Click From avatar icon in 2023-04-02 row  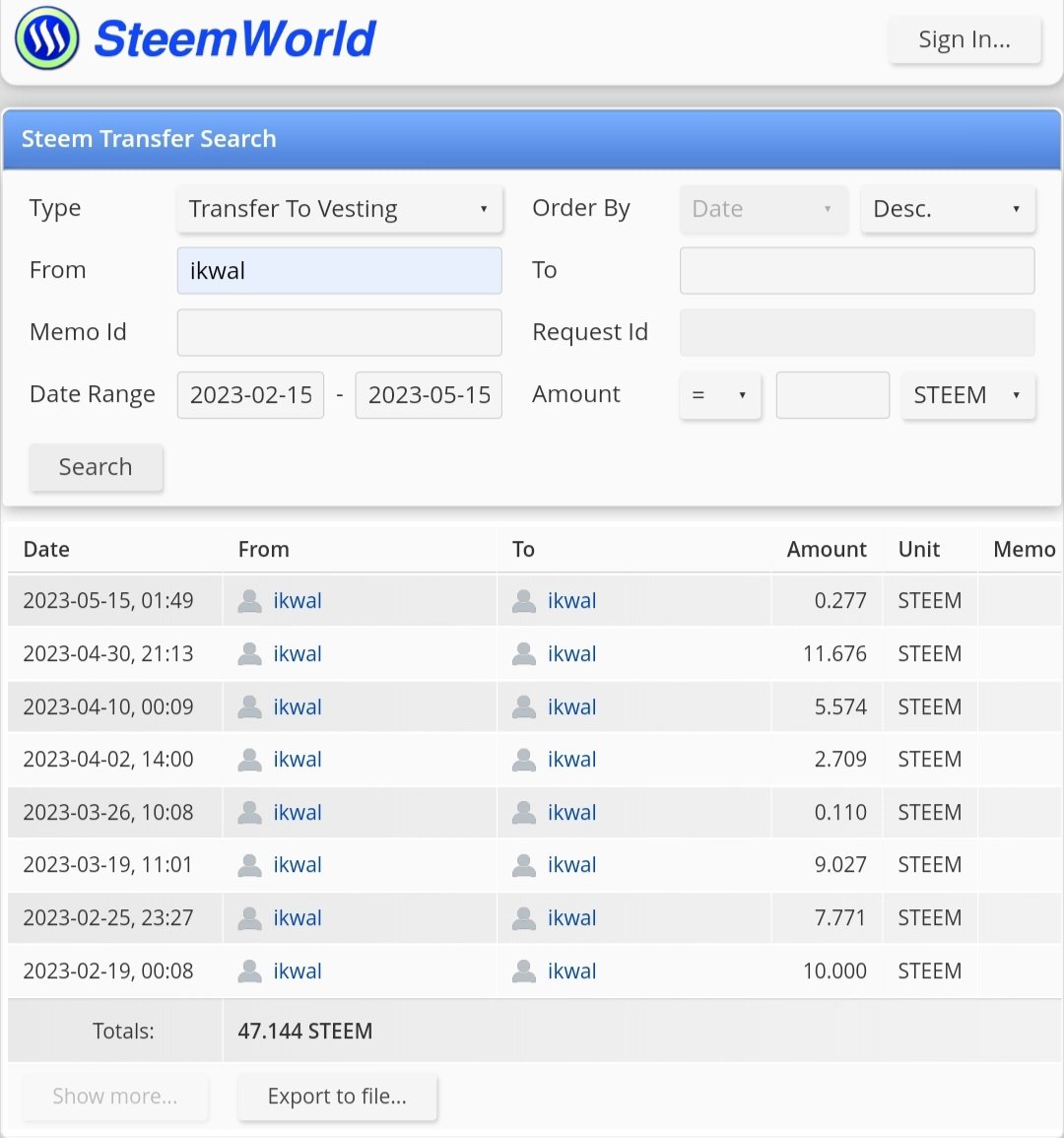click(x=249, y=759)
